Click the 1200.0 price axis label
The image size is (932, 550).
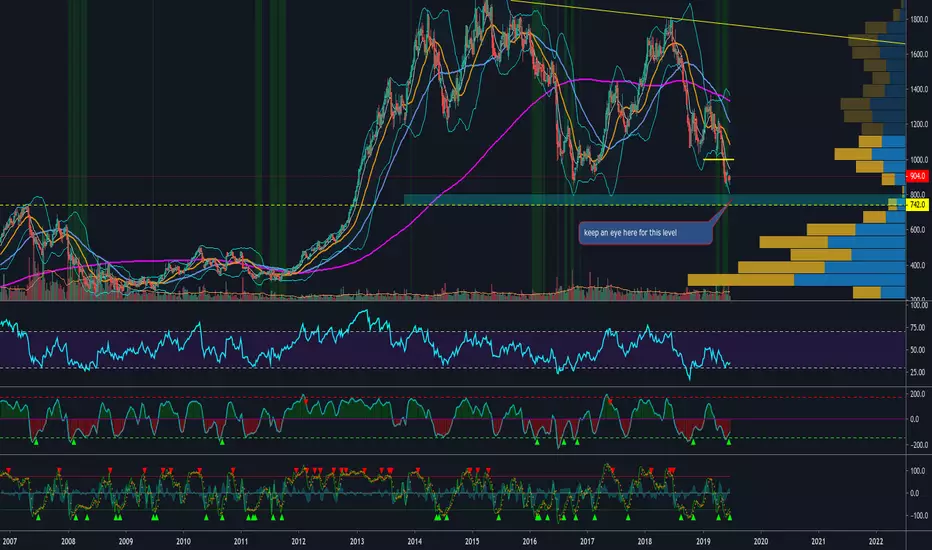pyautogui.click(x=919, y=124)
